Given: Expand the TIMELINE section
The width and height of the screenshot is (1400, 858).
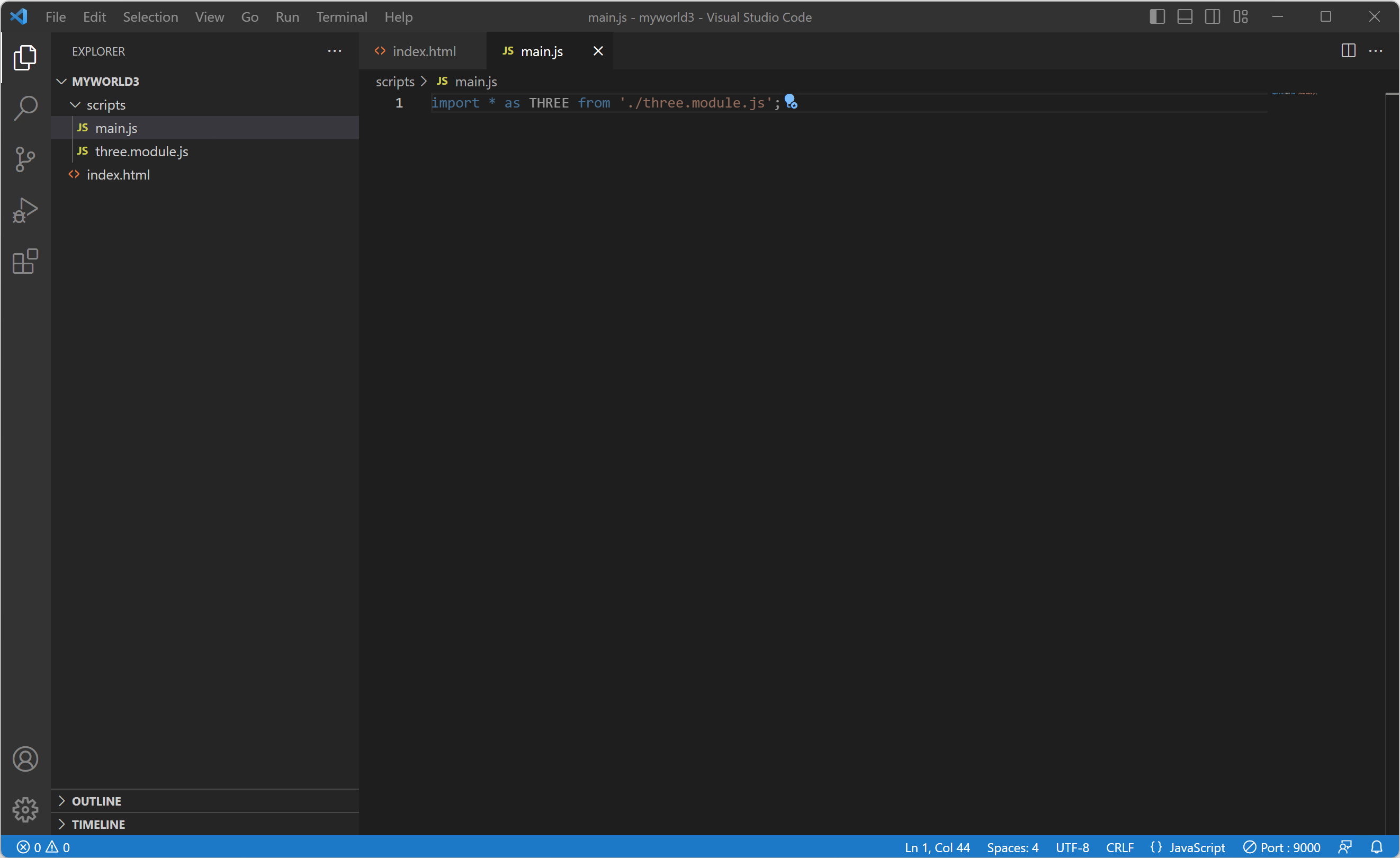Looking at the screenshot, I should click(98, 825).
